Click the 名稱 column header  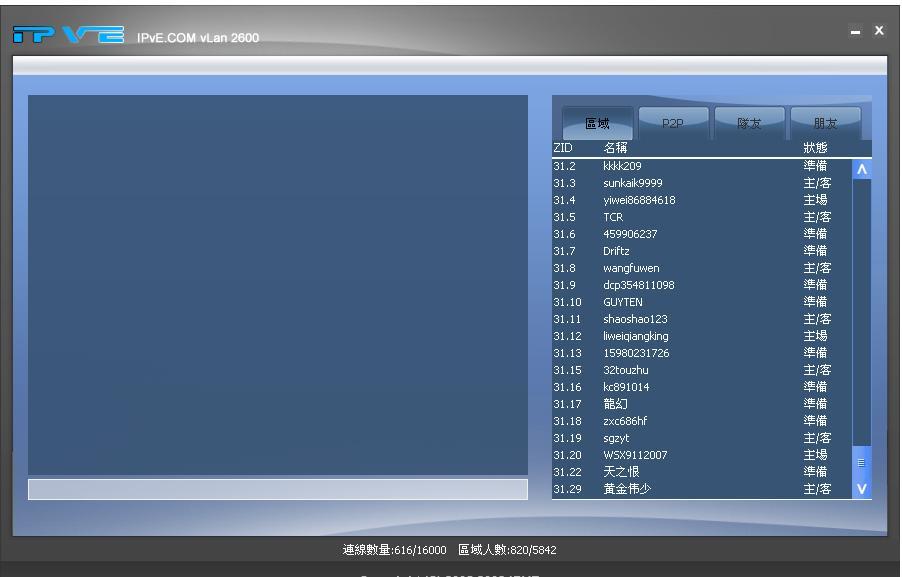[615, 148]
